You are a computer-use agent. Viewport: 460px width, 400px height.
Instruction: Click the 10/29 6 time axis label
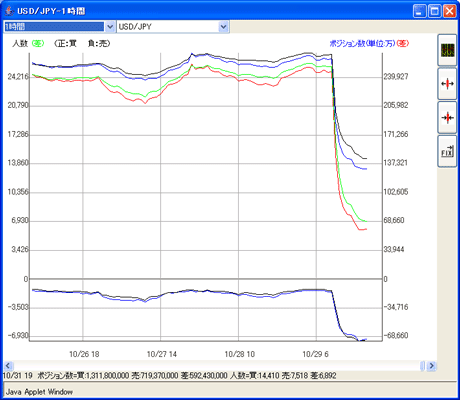(315, 354)
